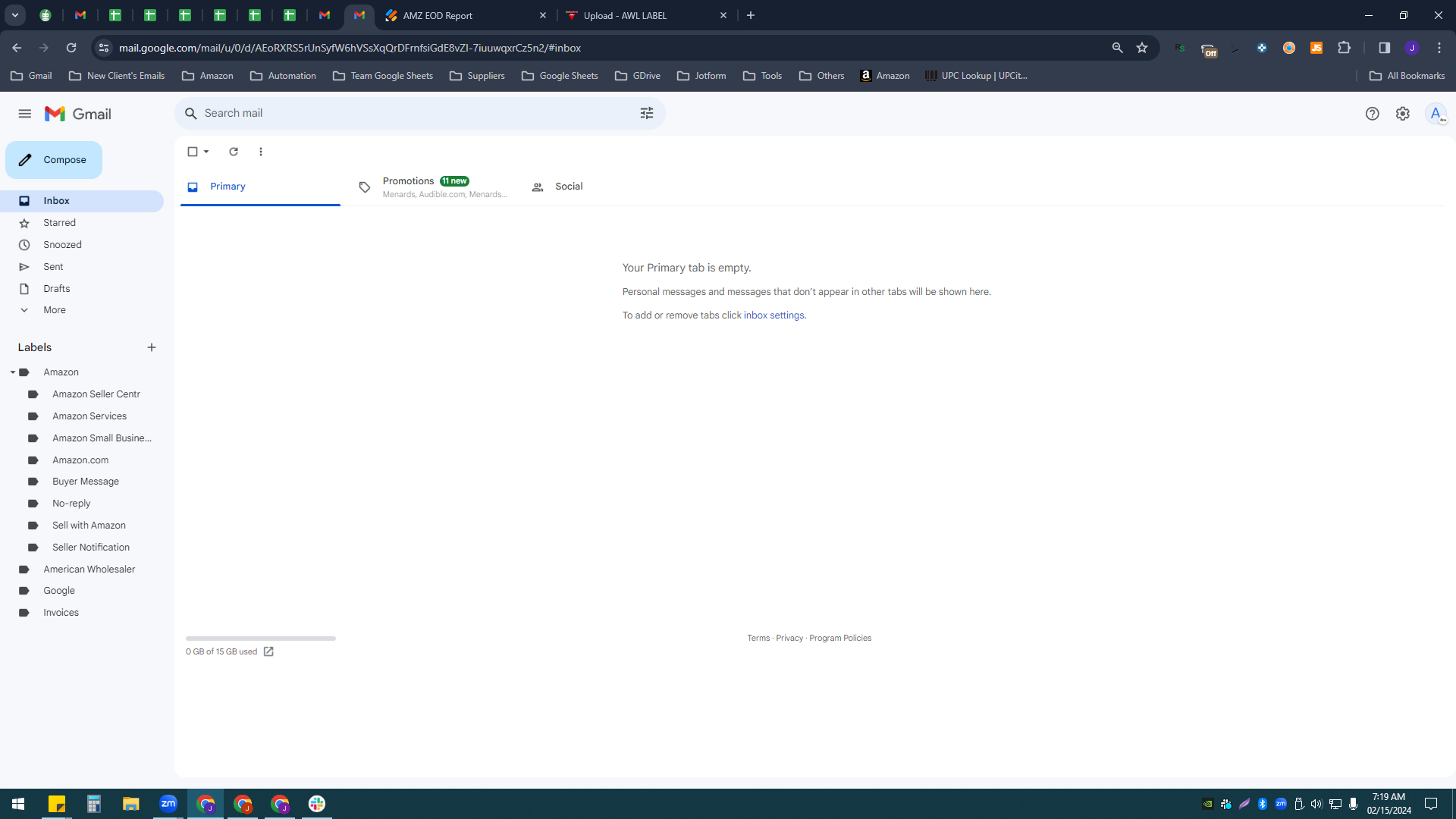Tick the select all messages checkbox

193,152
